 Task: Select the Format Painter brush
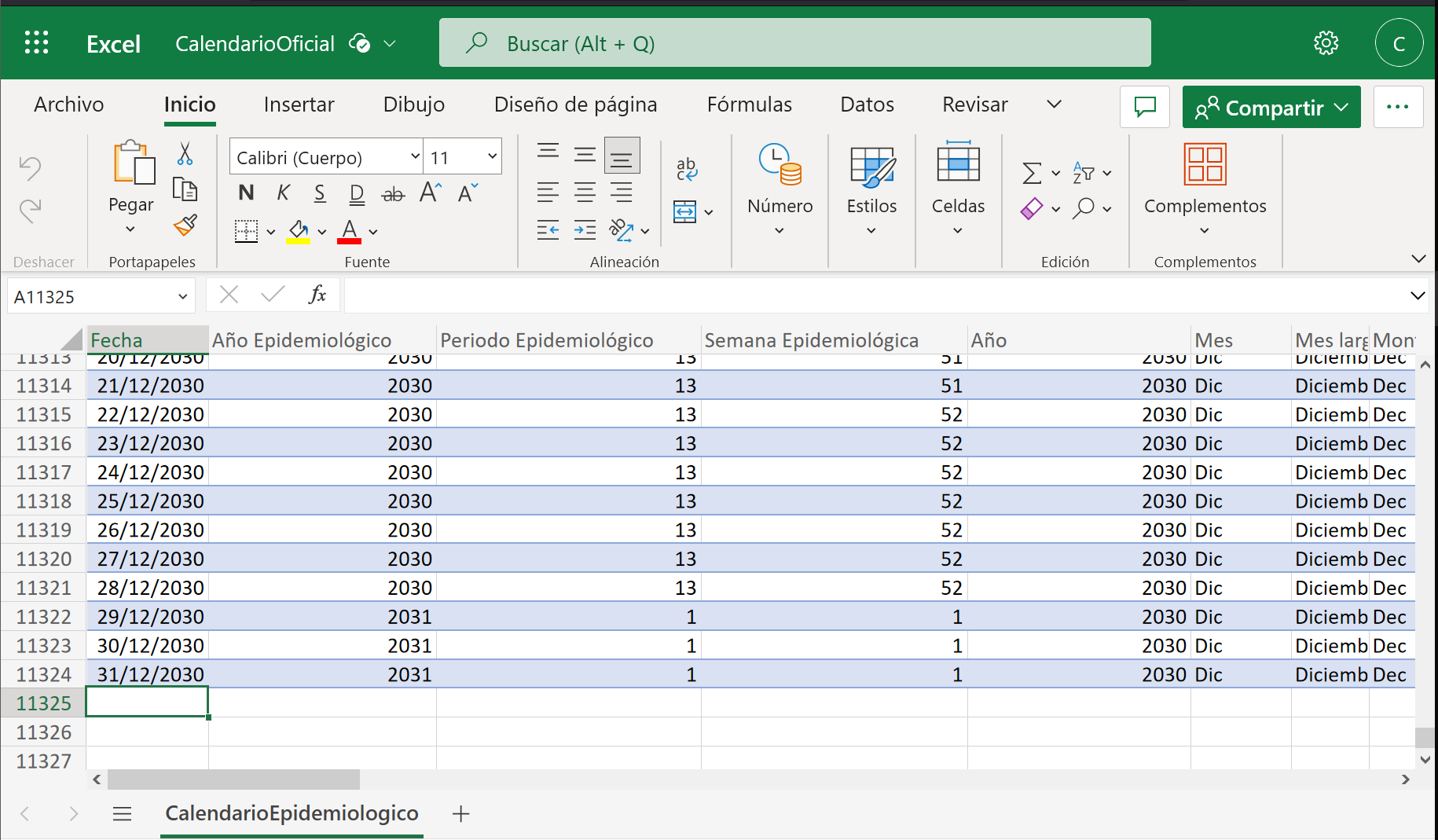pos(185,226)
